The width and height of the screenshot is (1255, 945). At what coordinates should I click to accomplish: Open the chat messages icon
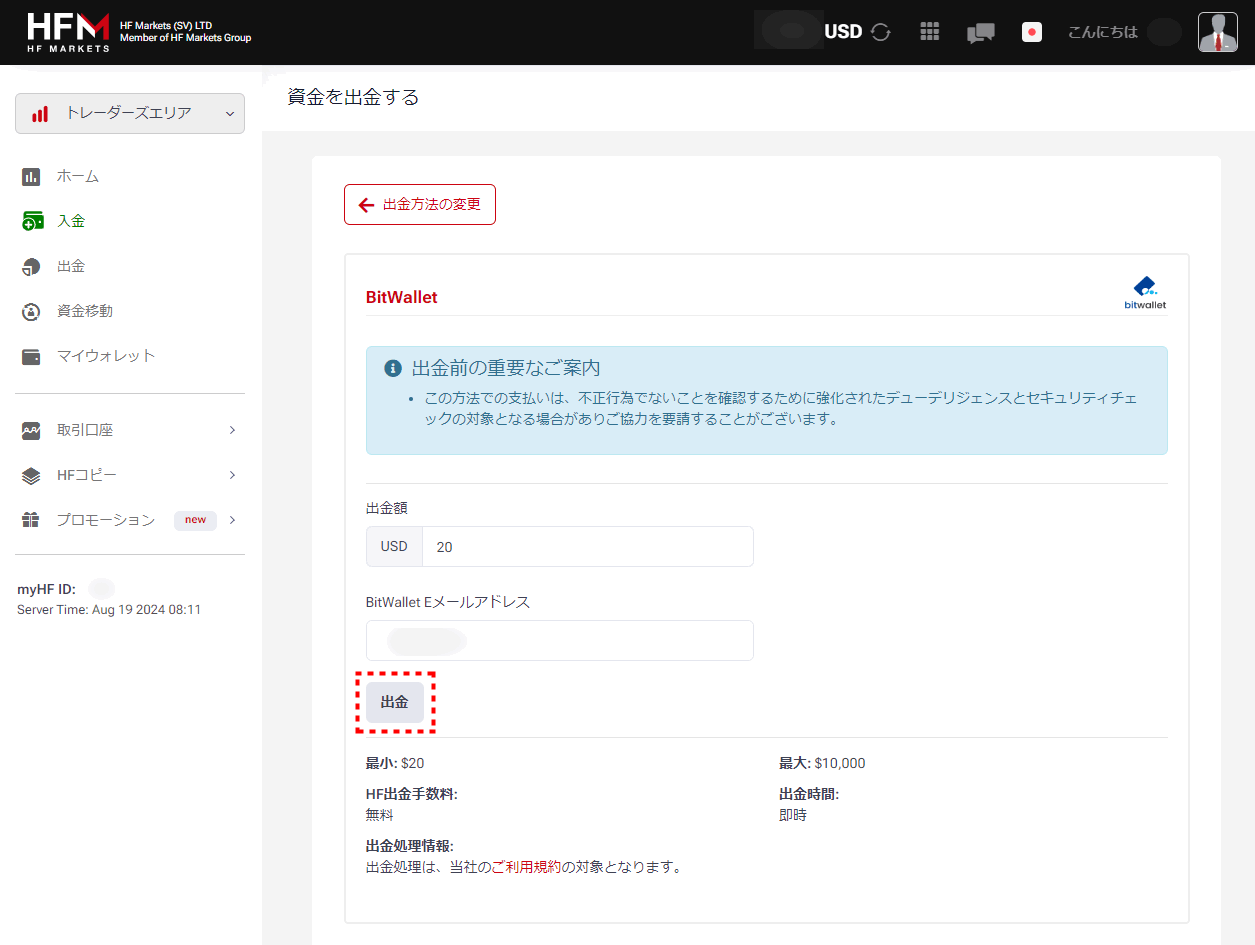click(x=981, y=33)
